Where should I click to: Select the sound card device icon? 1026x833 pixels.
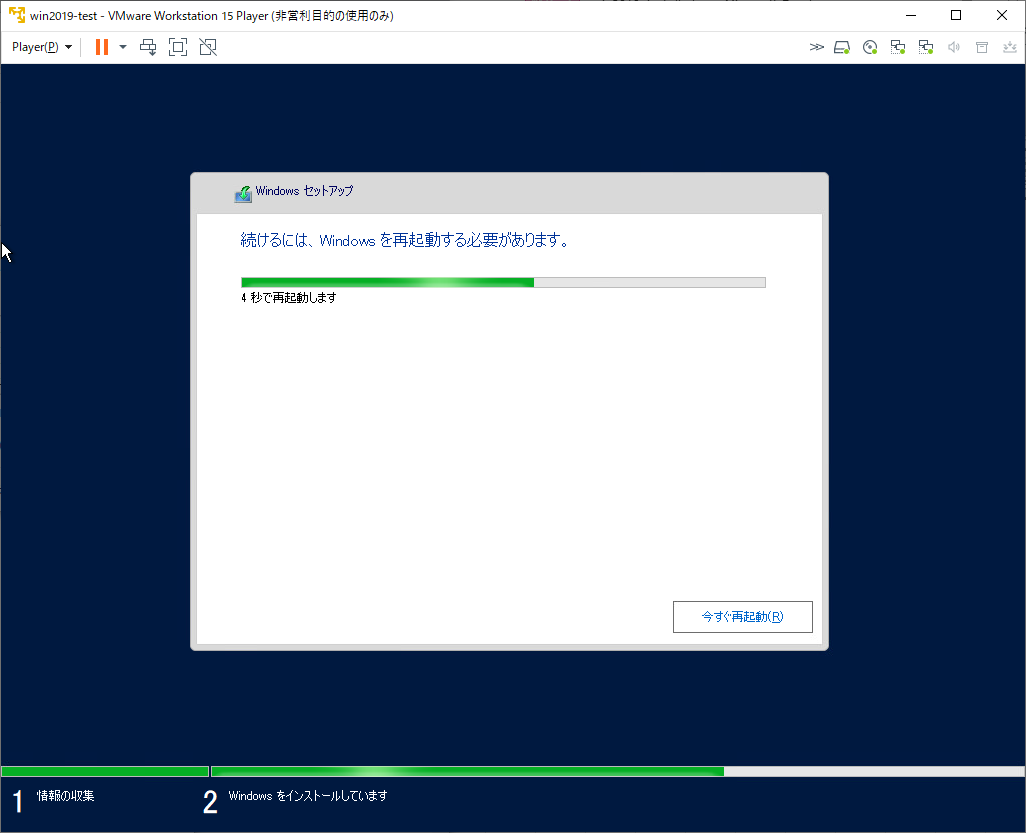[x=953, y=47]
